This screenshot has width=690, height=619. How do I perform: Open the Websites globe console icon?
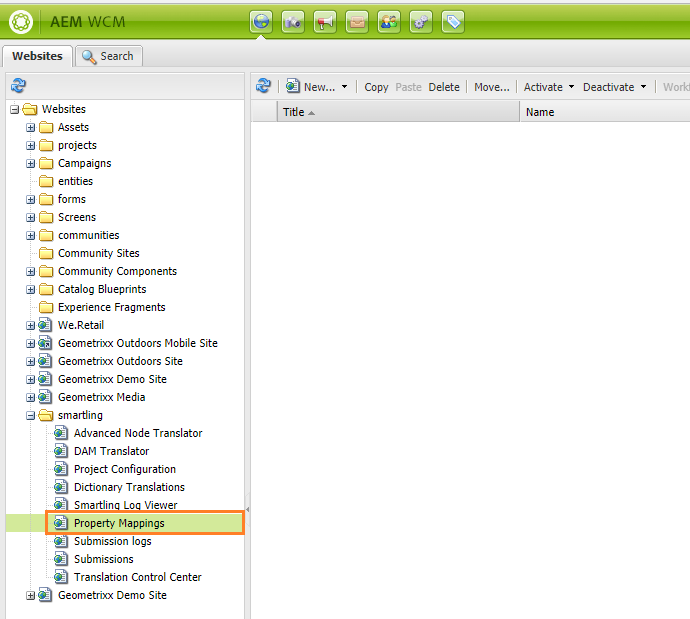pos(261,22)
